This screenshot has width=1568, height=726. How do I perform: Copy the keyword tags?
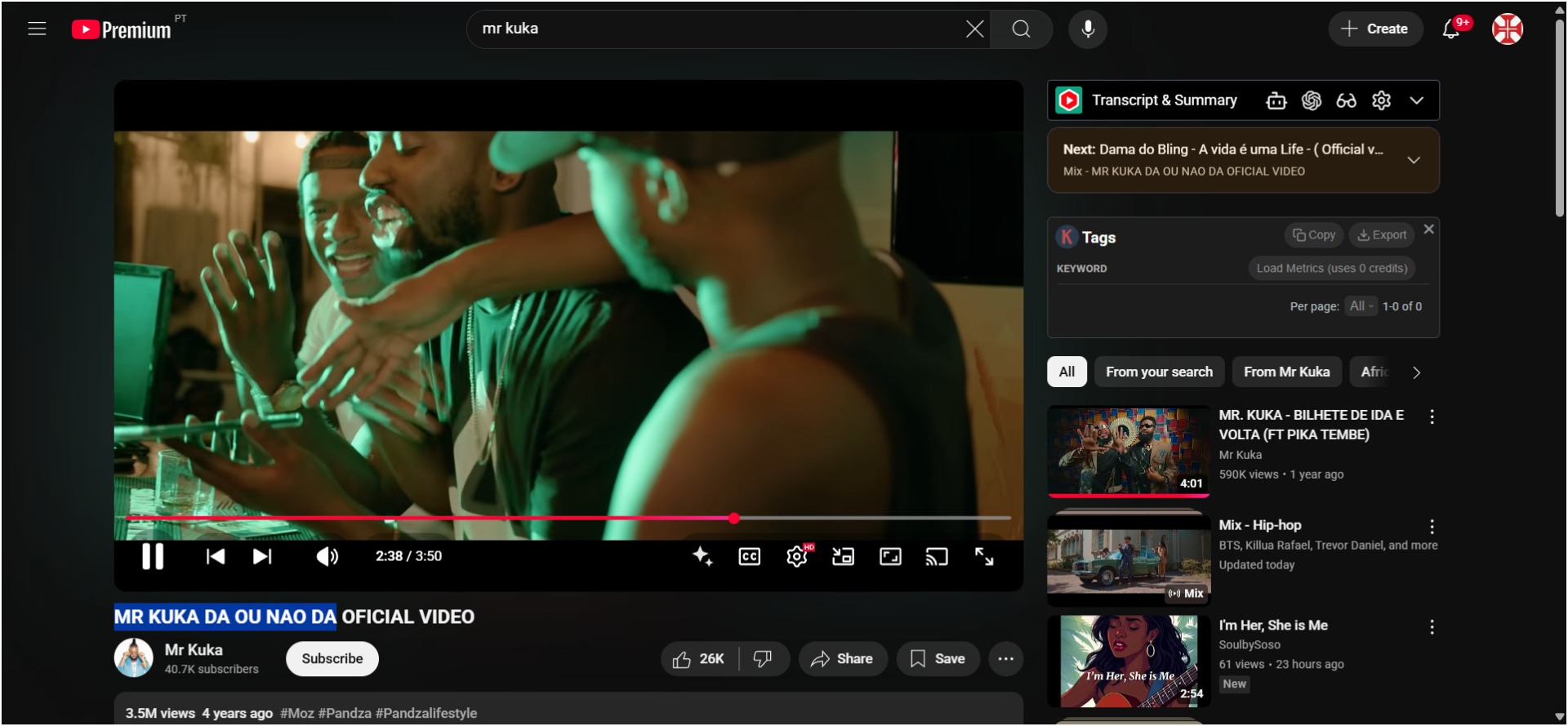[1314, 235]
